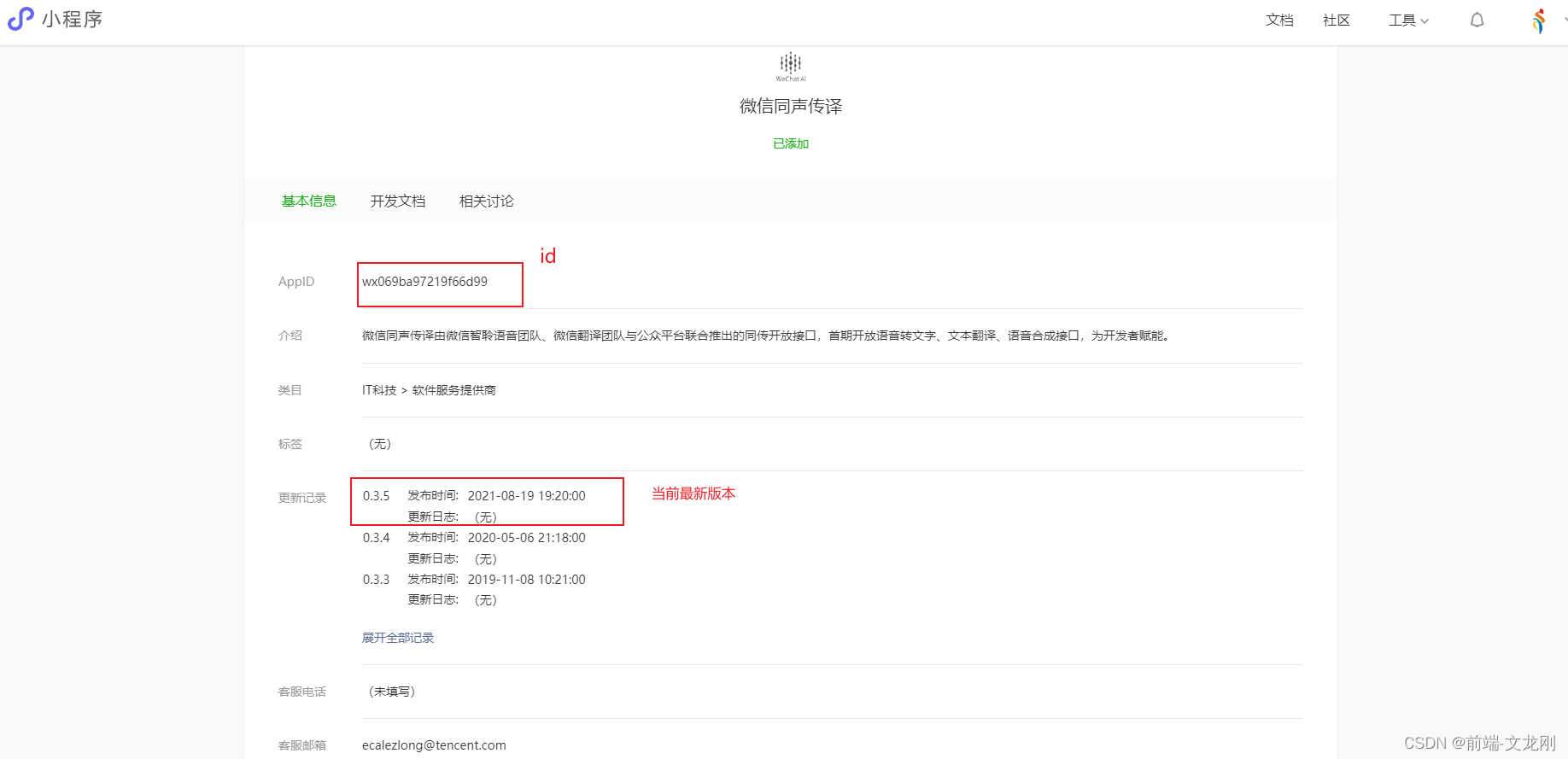The width and height of the screenshot is (1568, 759).
Task: Click the 小程序 logo icon
Action: [20, 19]
